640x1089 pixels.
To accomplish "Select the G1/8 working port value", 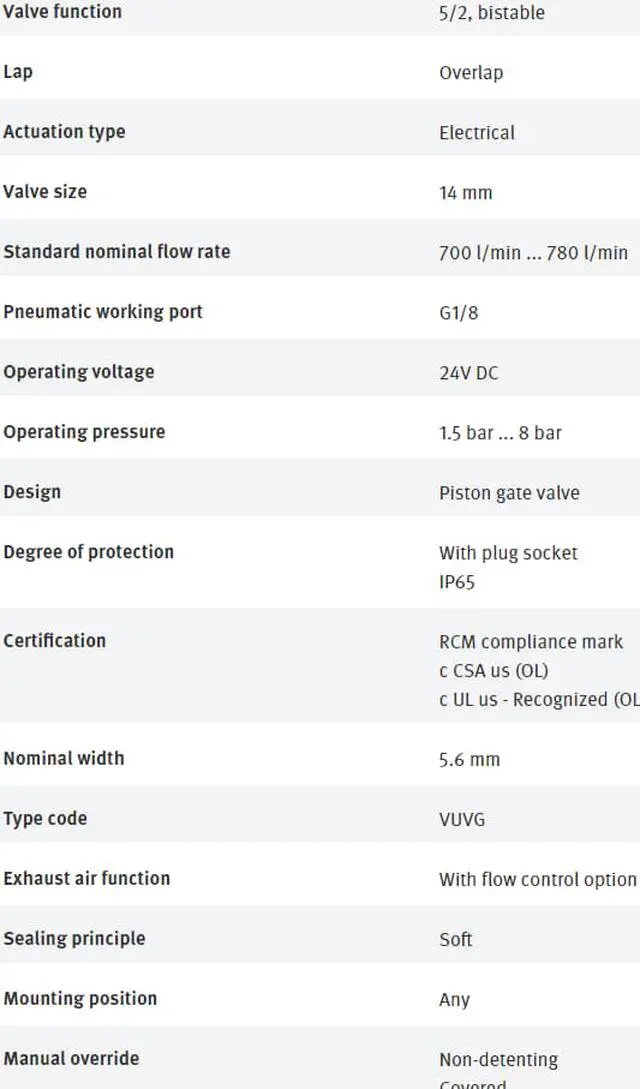I will point(458,313).
